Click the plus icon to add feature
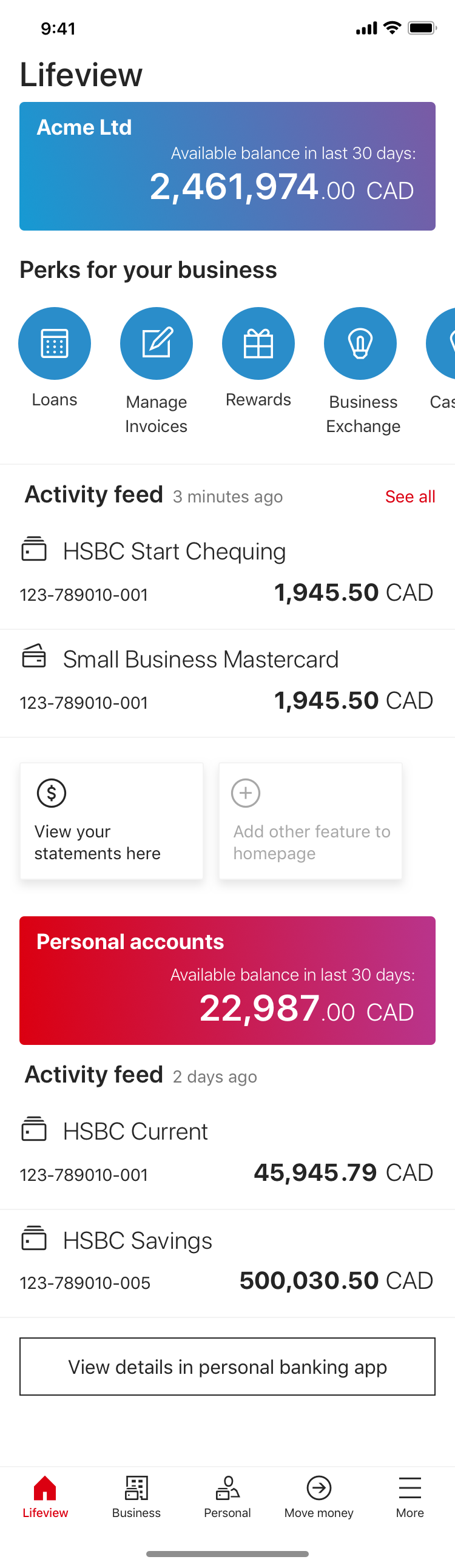Viewport: 455px width, 1568px height. click(246, 792)
